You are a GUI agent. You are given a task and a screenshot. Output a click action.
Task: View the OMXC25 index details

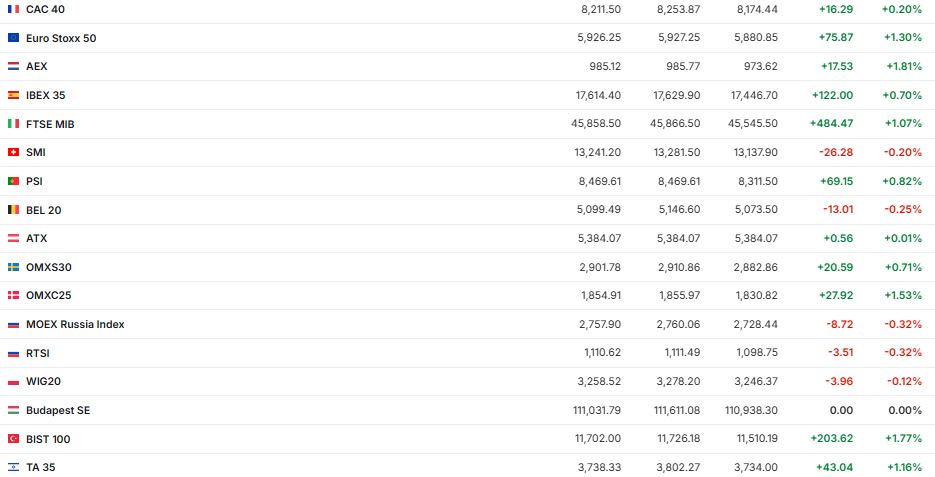pos(49,295)
